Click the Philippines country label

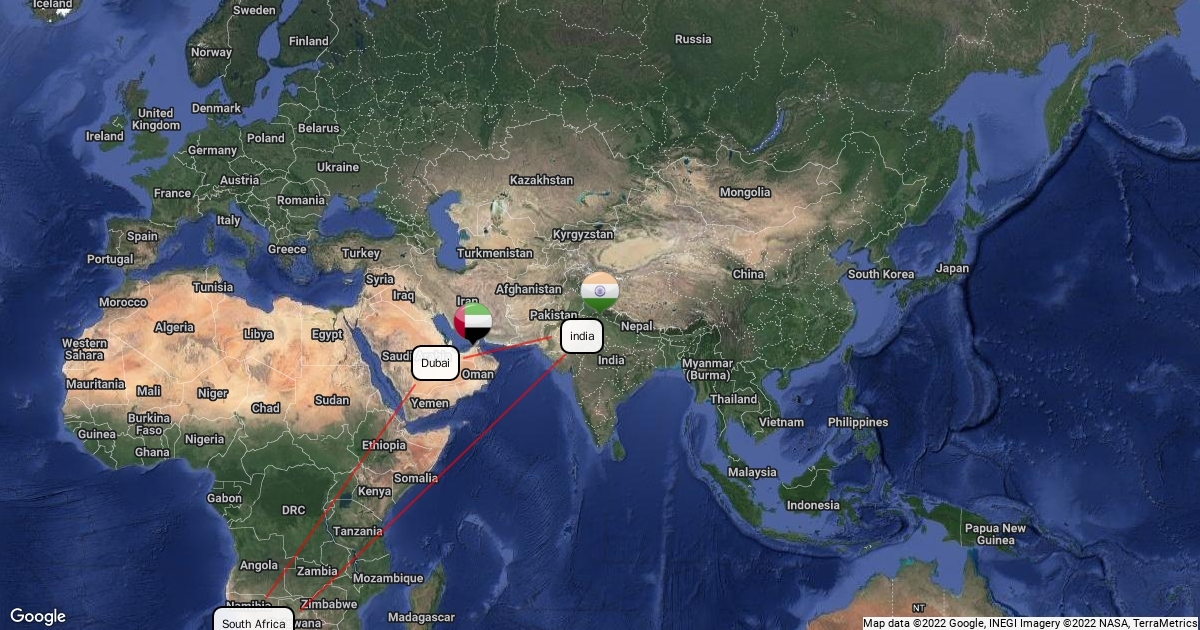pyautogui.click(x=857, y=422)
